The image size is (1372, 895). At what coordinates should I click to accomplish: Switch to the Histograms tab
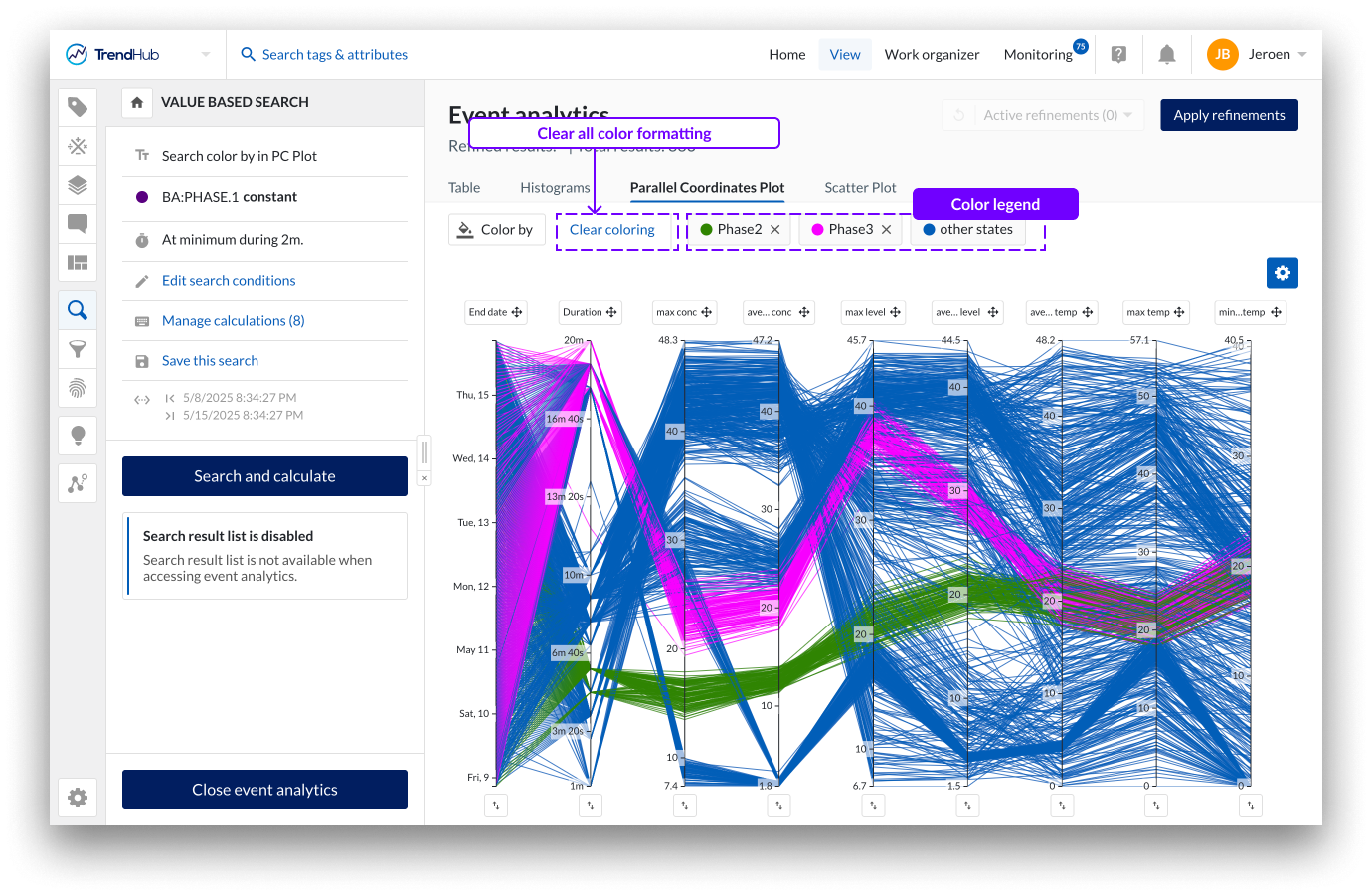point(555,188)
